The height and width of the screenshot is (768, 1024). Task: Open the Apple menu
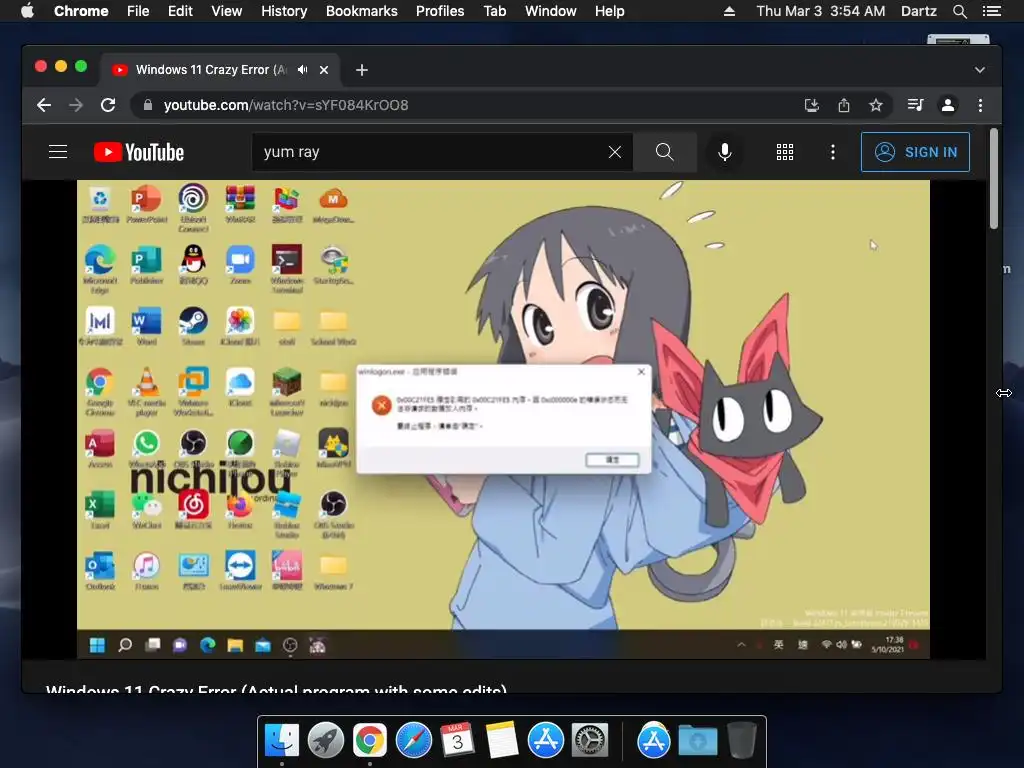pos(27,11)
